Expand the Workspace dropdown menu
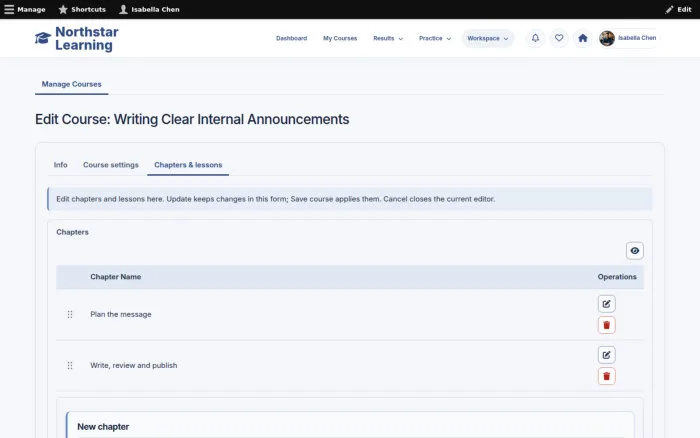The image size is (700, 438). click(x=488, y=38)
